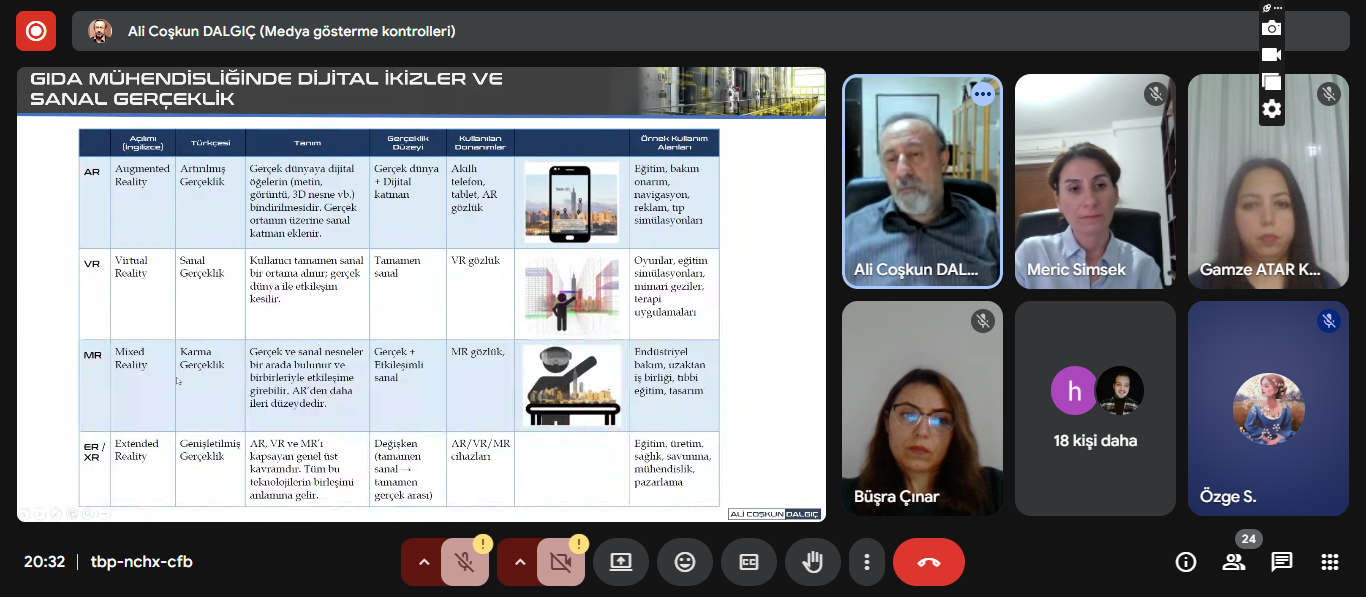Open the meeting details info icon
This screenshot has width=1366, height=597.
[1186, 562]
